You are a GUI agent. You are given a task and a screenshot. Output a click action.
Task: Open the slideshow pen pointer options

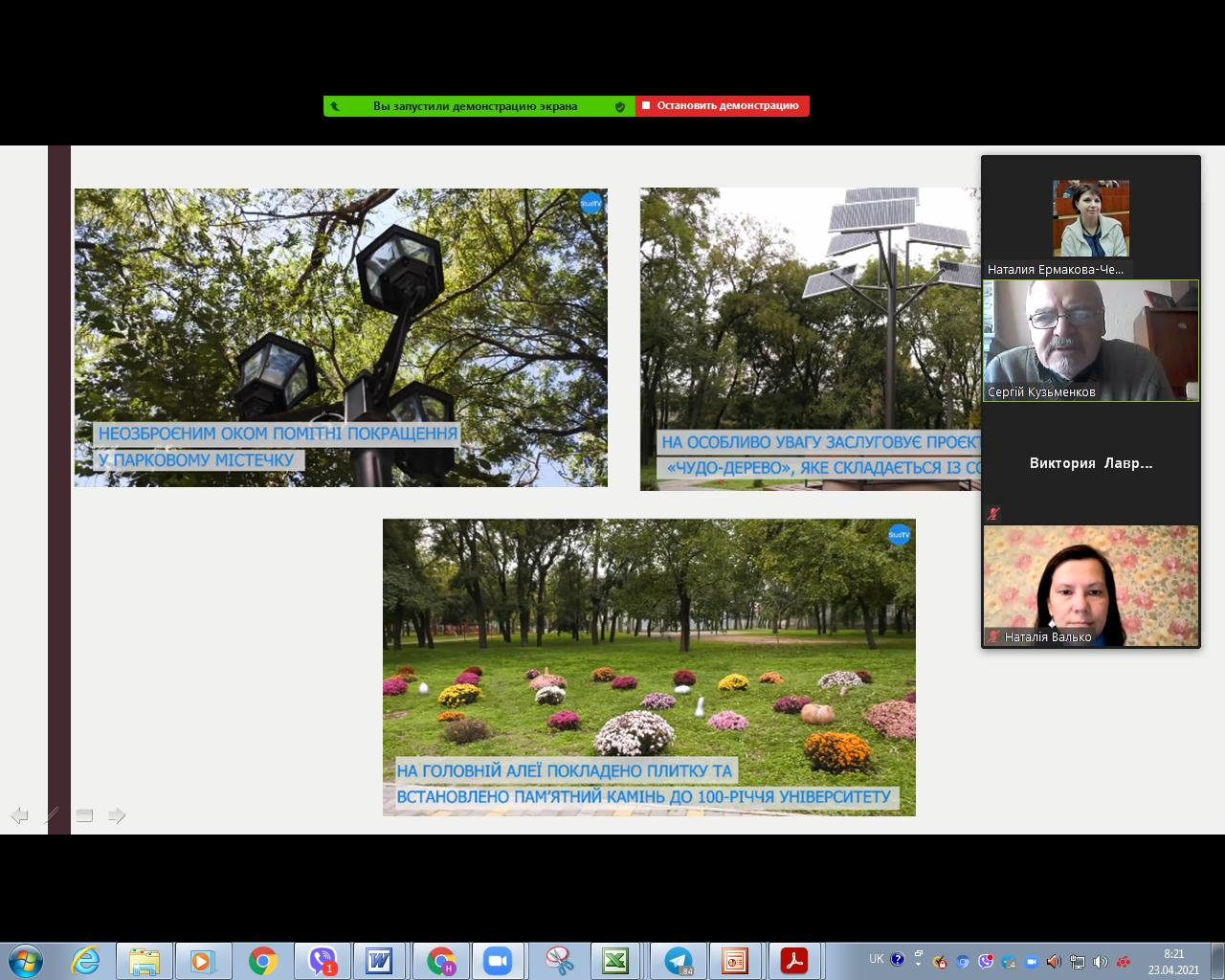[x=52, y=815]
